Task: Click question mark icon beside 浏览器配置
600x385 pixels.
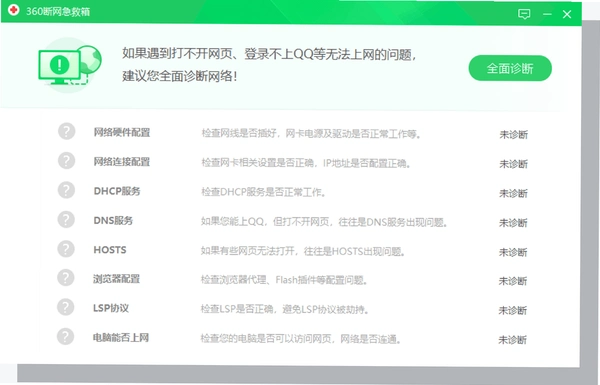Action: (x=66, y=278)
